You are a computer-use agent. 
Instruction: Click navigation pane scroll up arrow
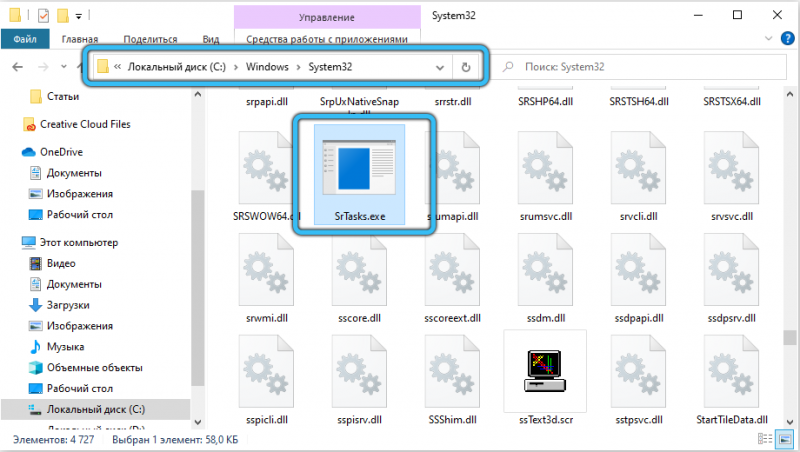198,94
